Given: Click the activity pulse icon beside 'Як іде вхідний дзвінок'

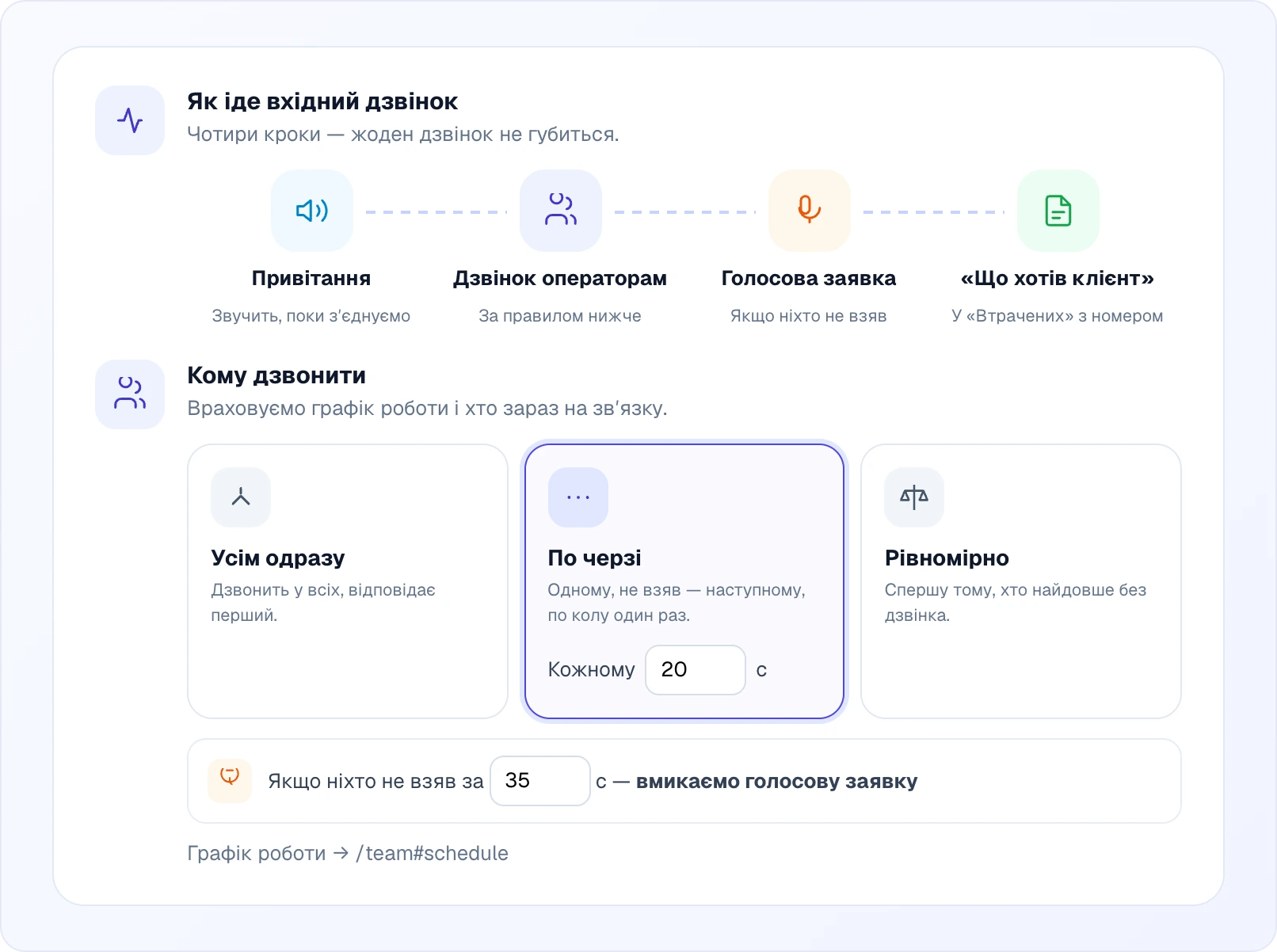Looking at the screenshot, I should click(x=130, y=120).
